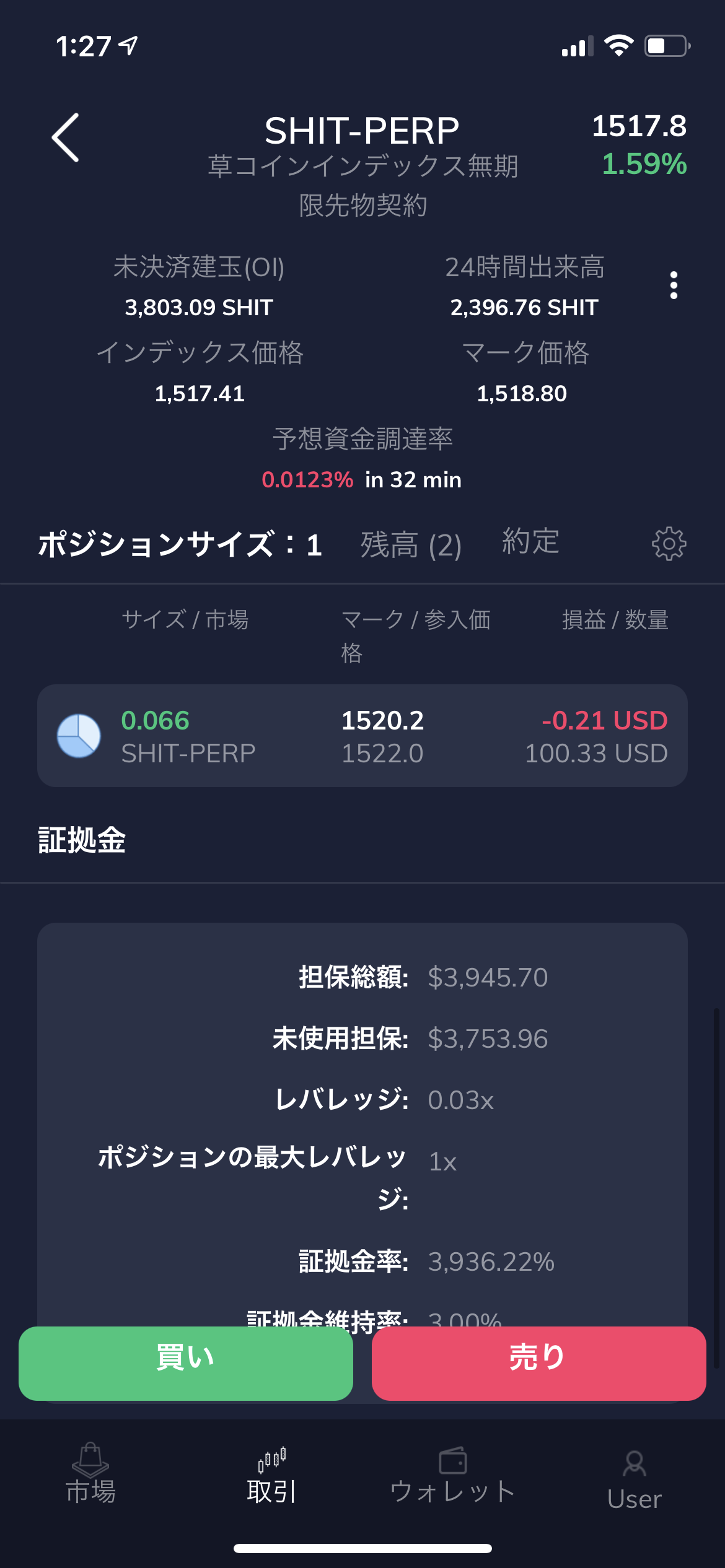The image size is (725, 1568).
Task: Open the ウォレット wallet icon
Action: click(453, 1461)
